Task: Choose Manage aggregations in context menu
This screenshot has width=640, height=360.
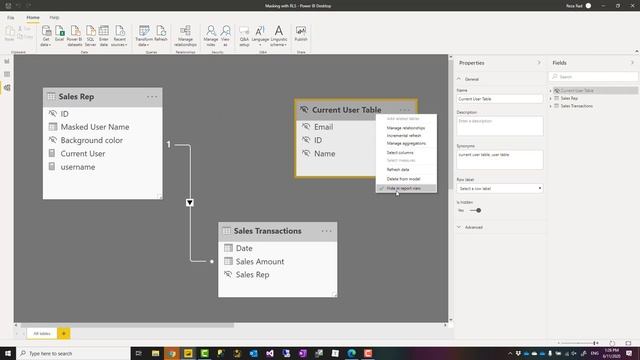Action: [406, 143]
